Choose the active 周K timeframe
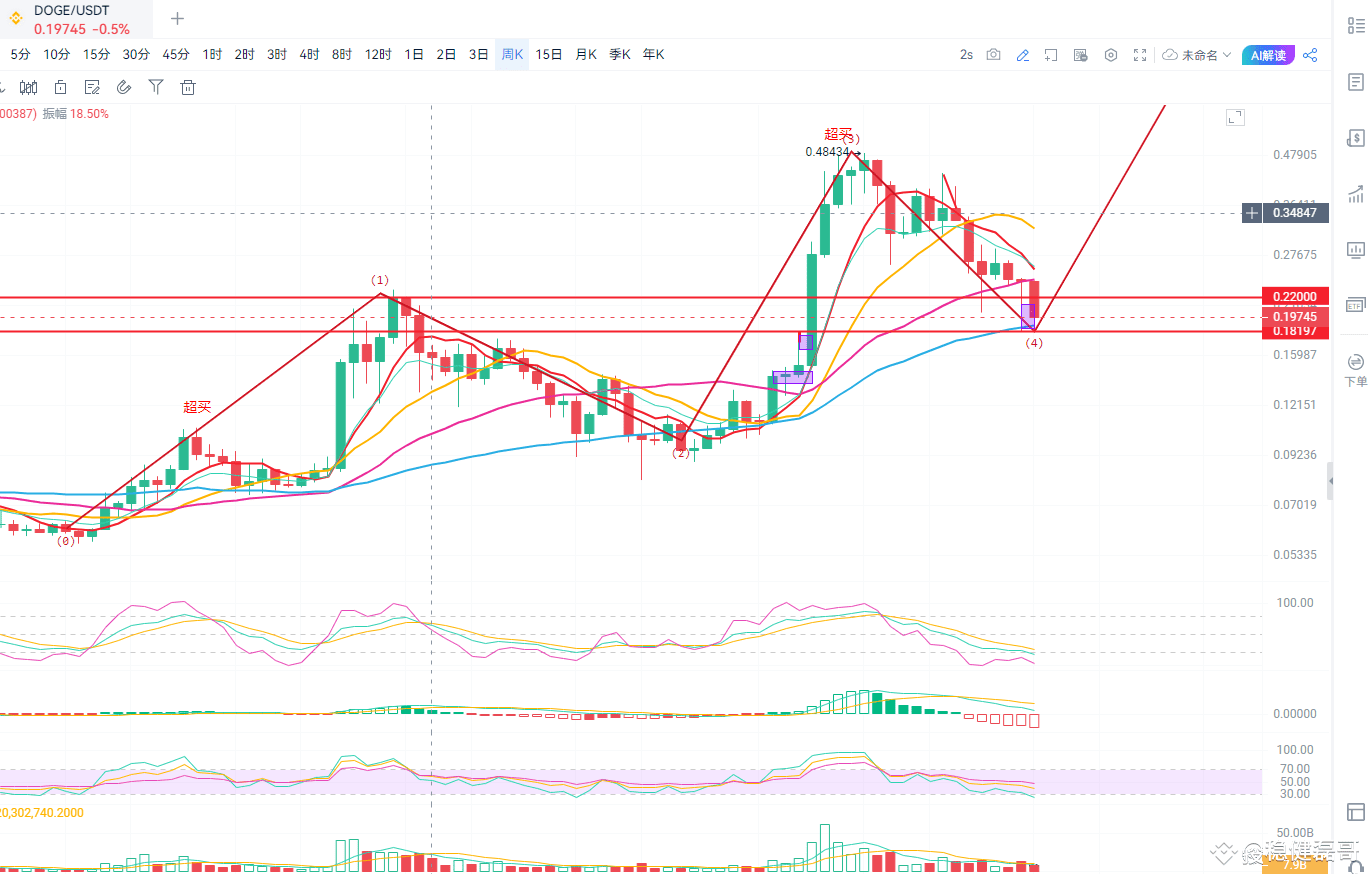Screen dimensions: 1368x874 (x=512, y=55)
